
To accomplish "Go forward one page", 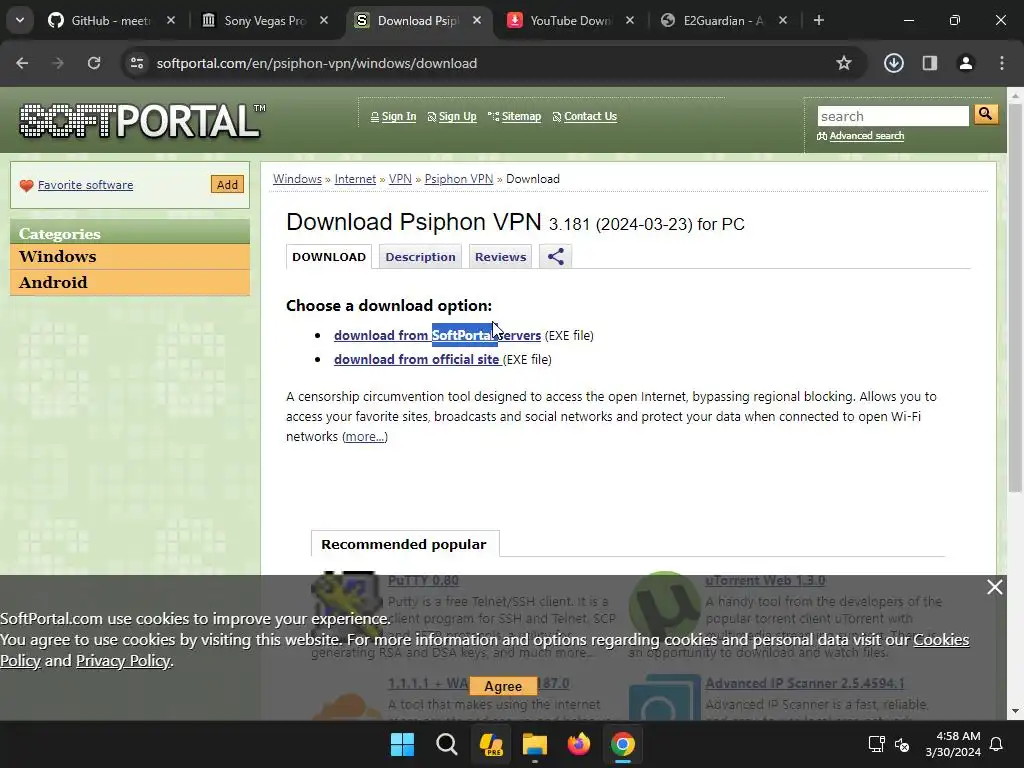I will pyautogui.click(x=58, y=63).
